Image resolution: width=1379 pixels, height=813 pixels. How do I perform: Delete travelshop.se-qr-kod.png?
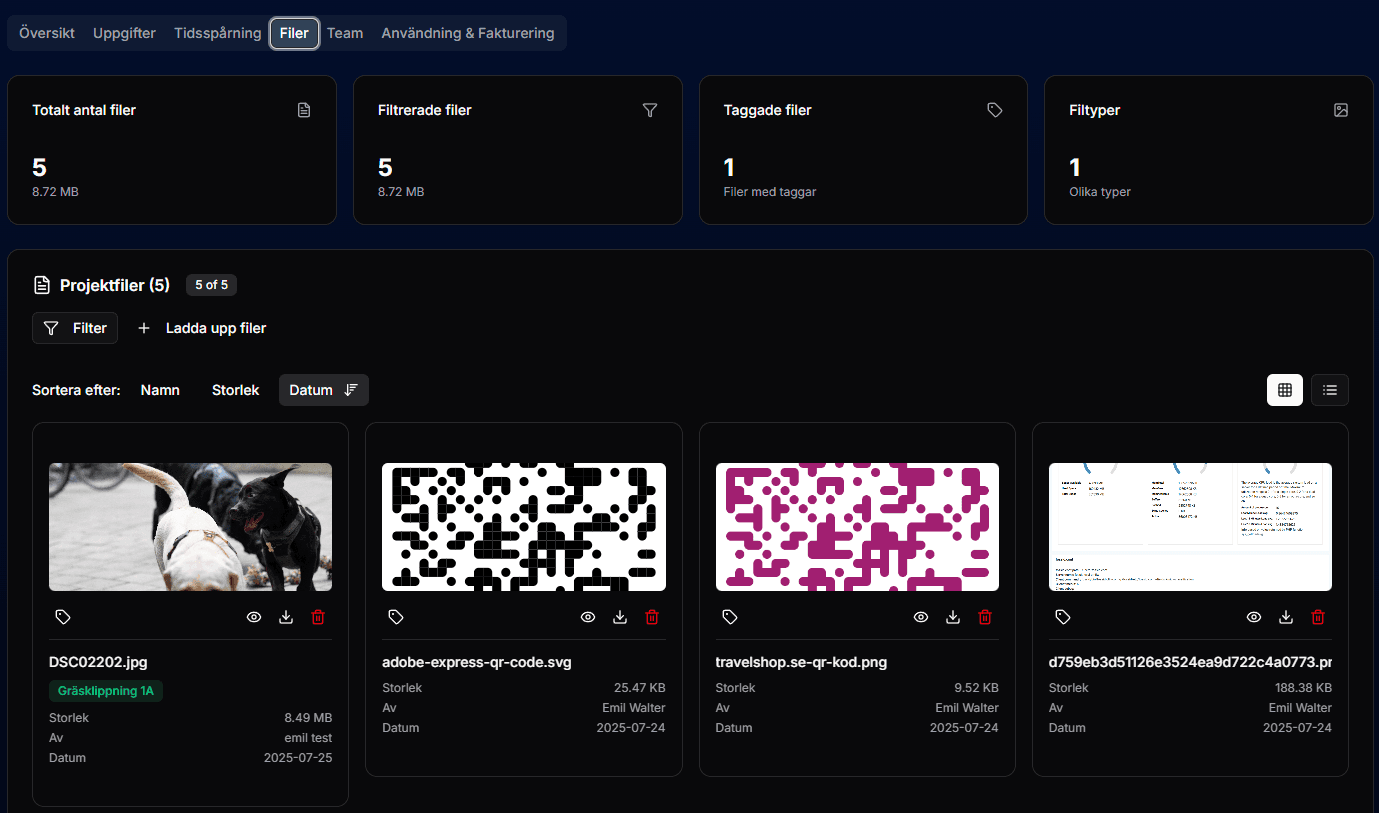(x=985, y=617)
